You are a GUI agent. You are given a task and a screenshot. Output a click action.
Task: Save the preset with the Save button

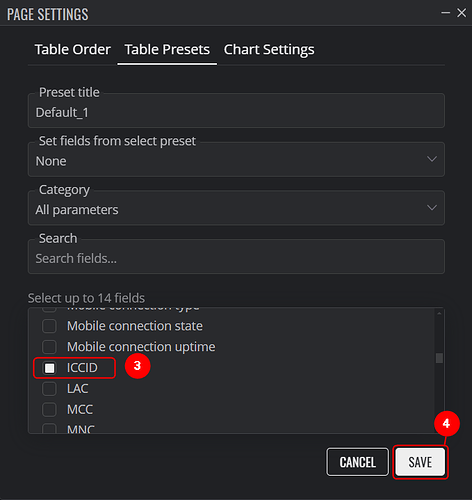click(x=420, y=462)
